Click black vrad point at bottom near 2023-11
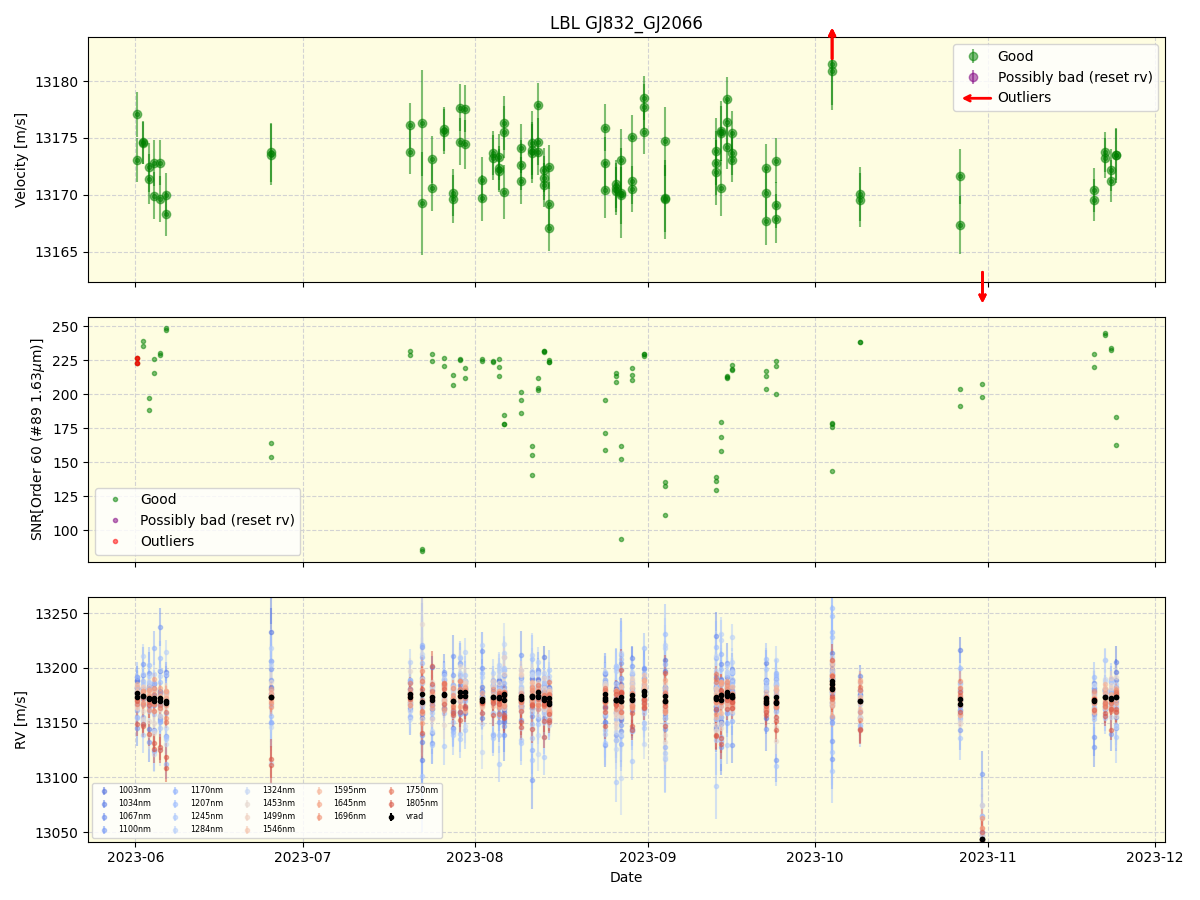The image size is (1200, 900). (982, 839)
